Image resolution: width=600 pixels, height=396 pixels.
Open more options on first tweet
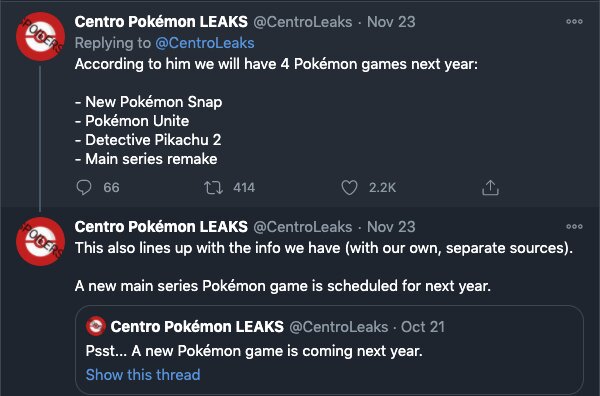574,22
